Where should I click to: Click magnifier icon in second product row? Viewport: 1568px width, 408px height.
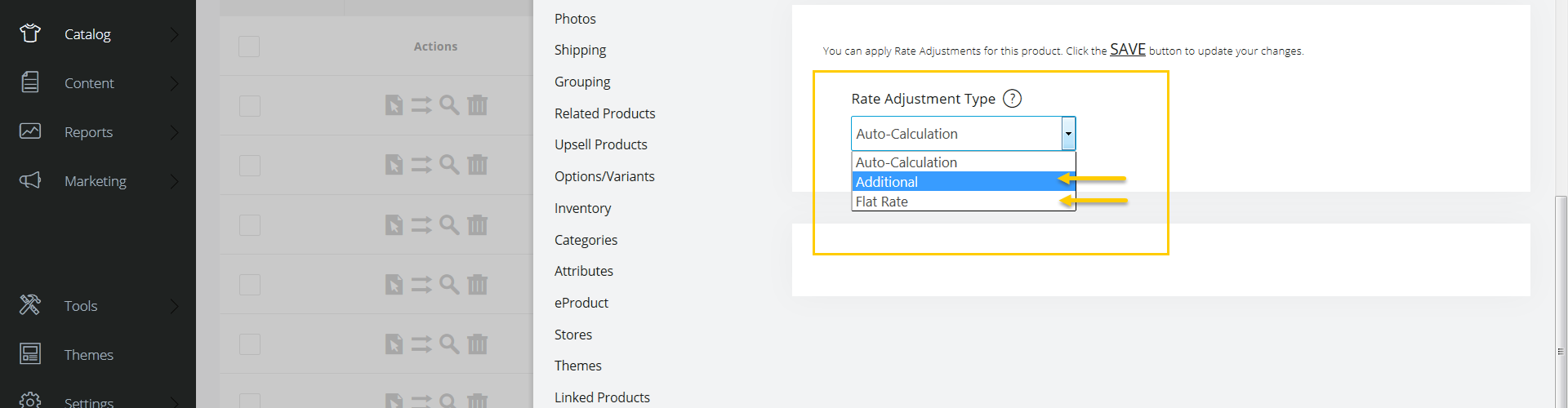(449, 164)
